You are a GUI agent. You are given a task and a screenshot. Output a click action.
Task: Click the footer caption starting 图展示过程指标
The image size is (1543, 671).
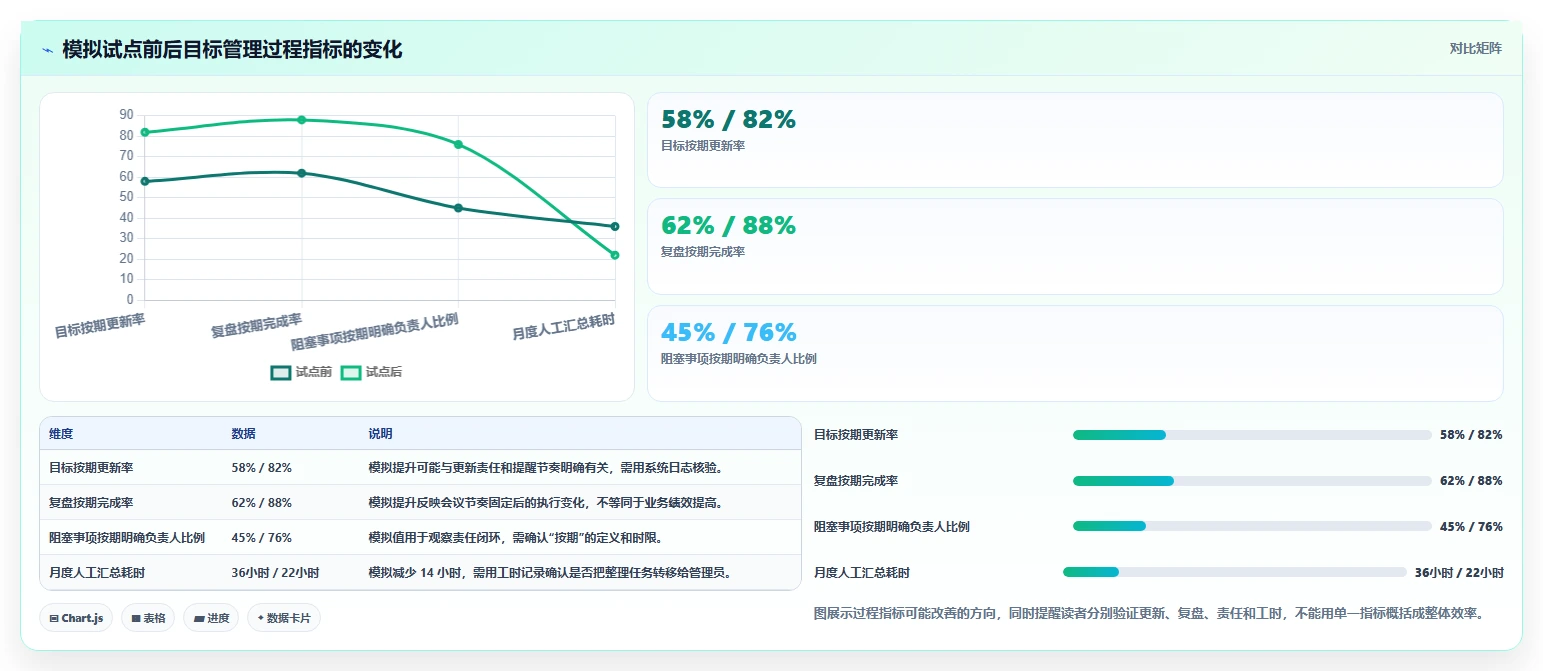click(x=1150, y=613)
